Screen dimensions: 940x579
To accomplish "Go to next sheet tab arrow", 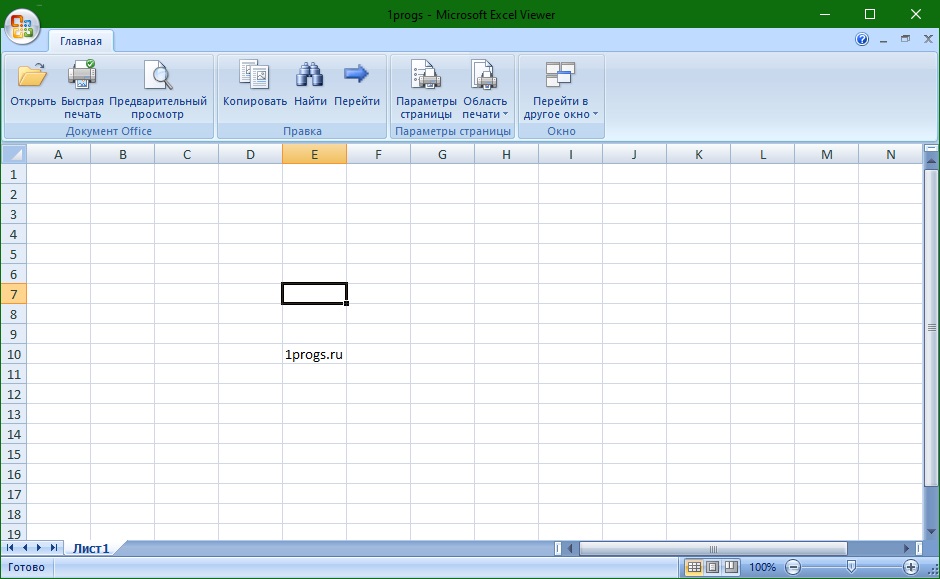I will [39, 548].
